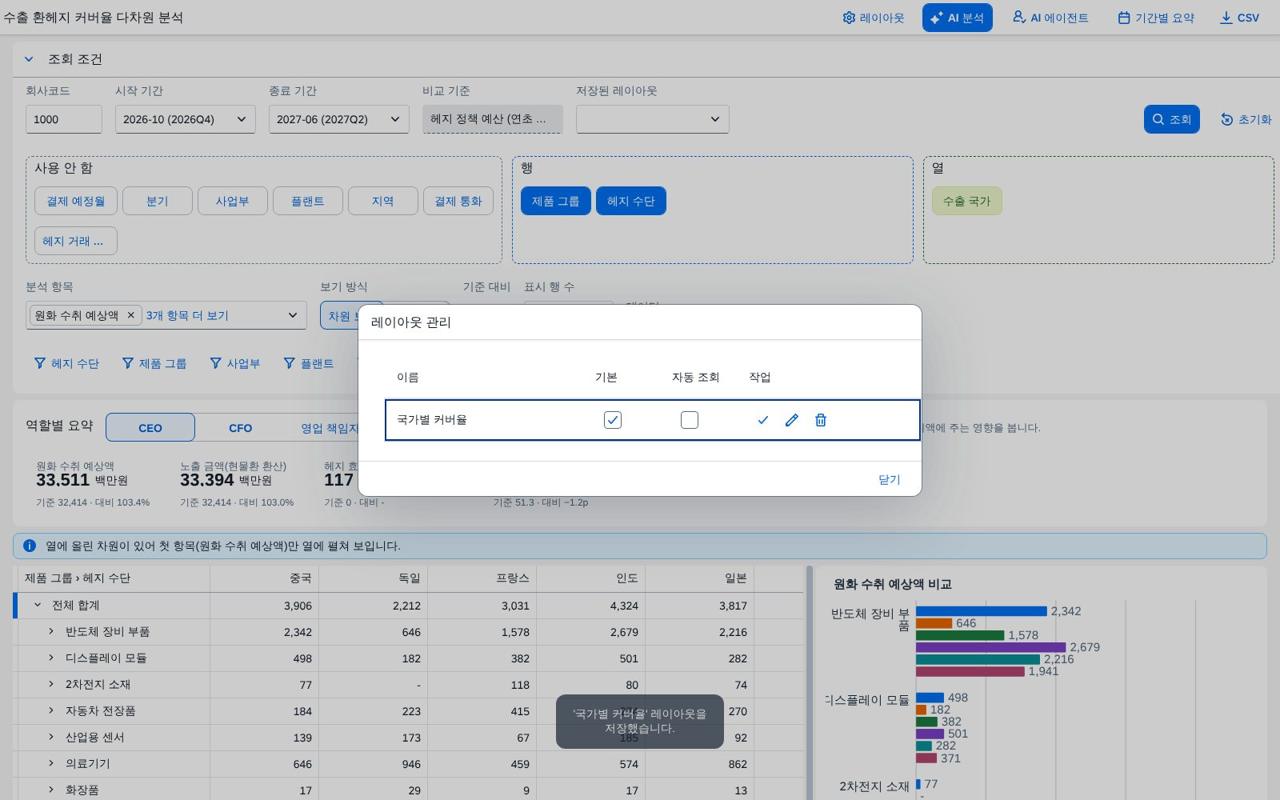1280x800 pixels.
Task: Open the AI 에이전트 panel
Action: (1050, 18)
